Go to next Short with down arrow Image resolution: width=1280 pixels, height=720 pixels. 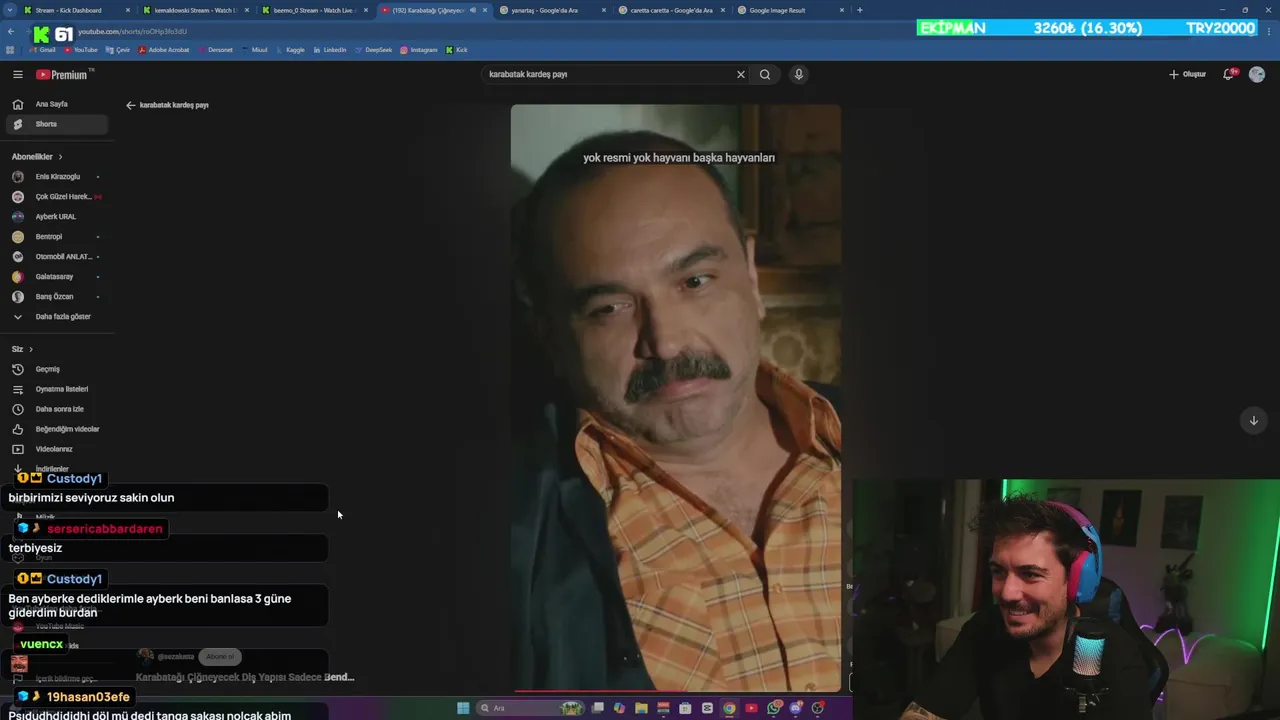[x=1253, y=420]
